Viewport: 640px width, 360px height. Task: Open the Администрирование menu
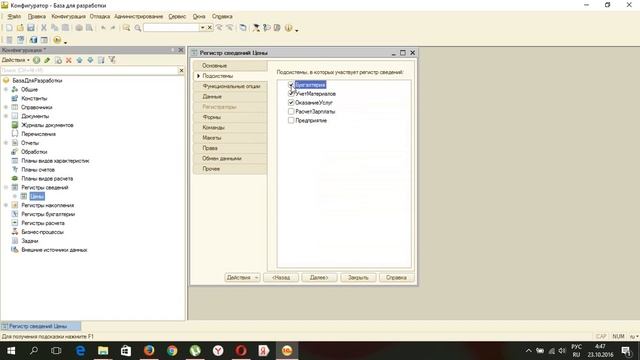tap(138, 16)
